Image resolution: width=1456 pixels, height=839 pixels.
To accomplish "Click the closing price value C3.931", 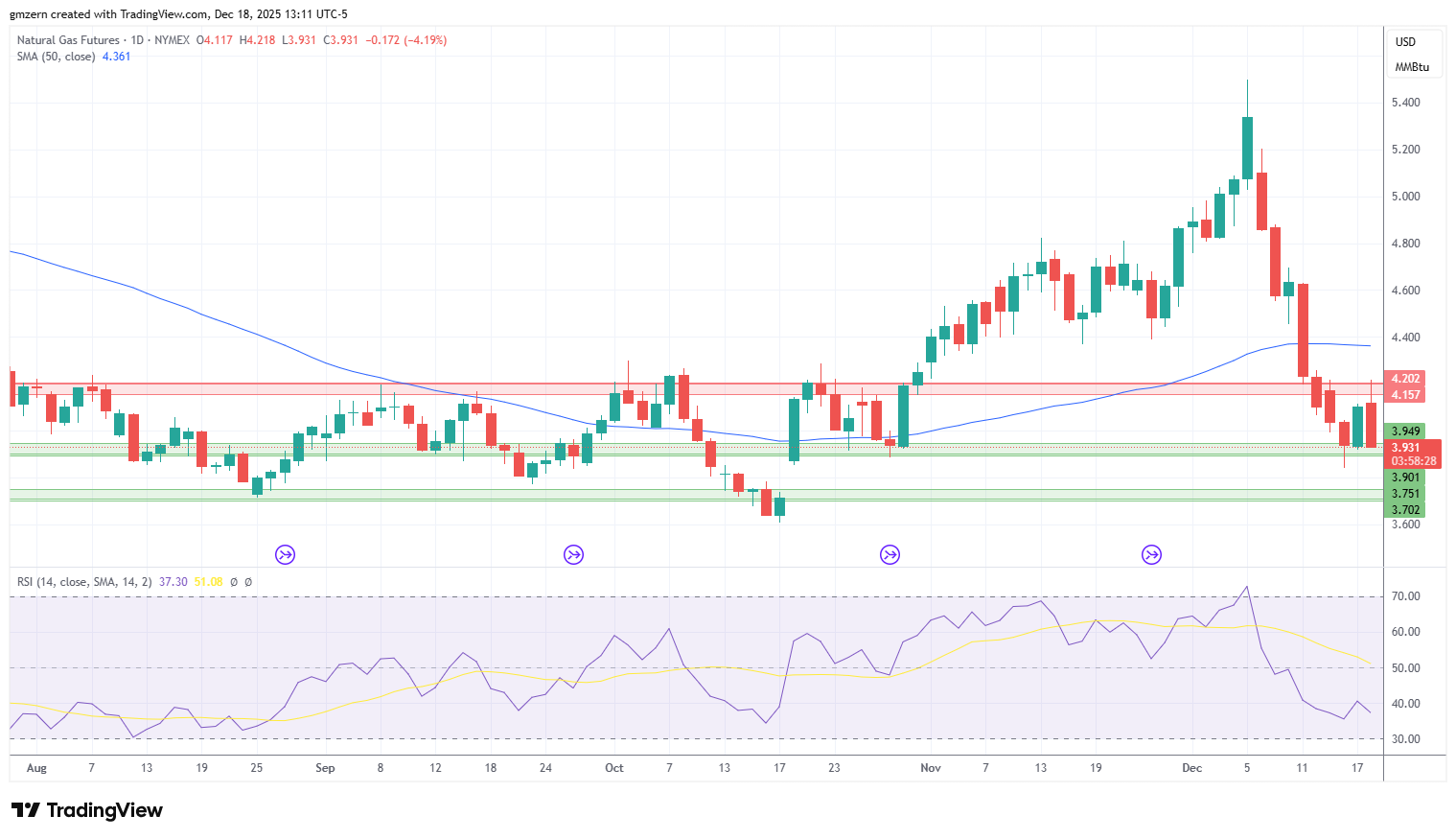I will tap(340, 40).
